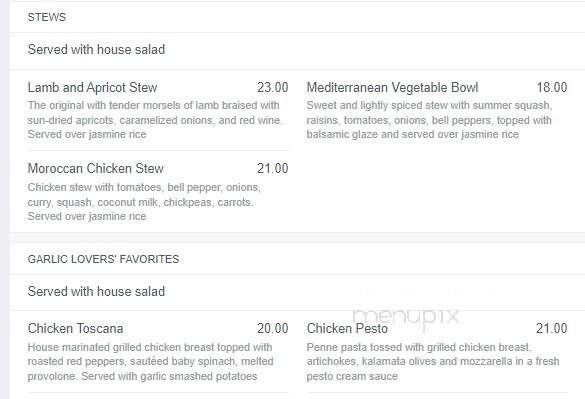Click the 20.00 Chicken Toscana price
The image size is (585, 399).
click(x=272, y=329)
